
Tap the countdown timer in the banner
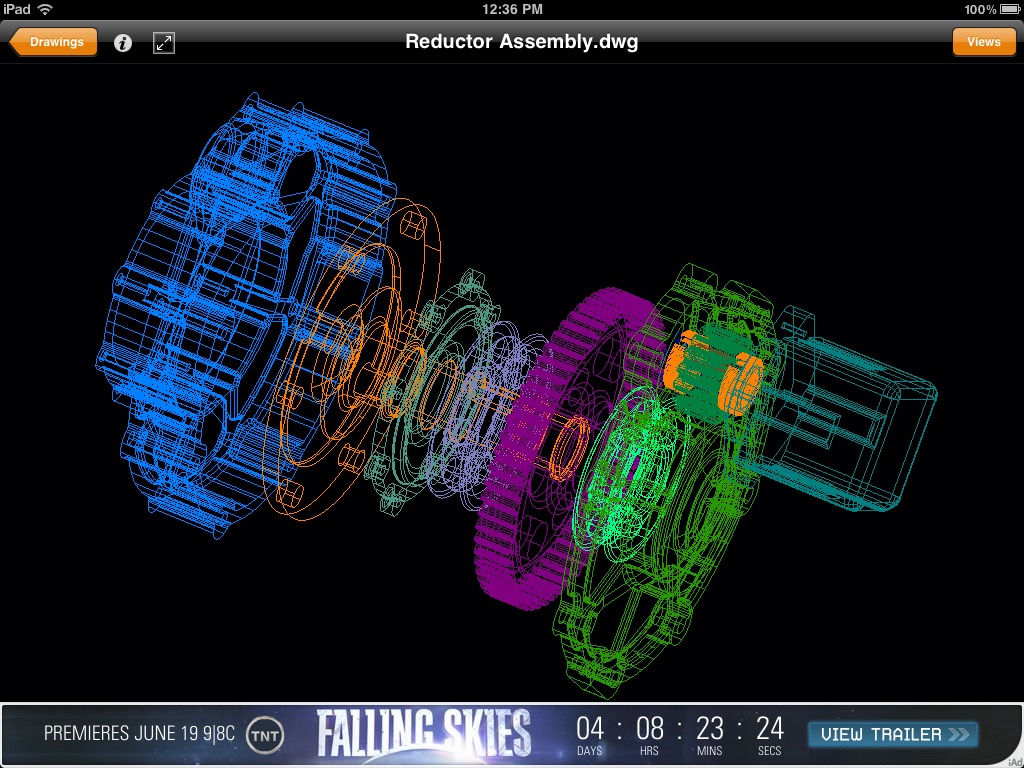[x=682, y=733]
